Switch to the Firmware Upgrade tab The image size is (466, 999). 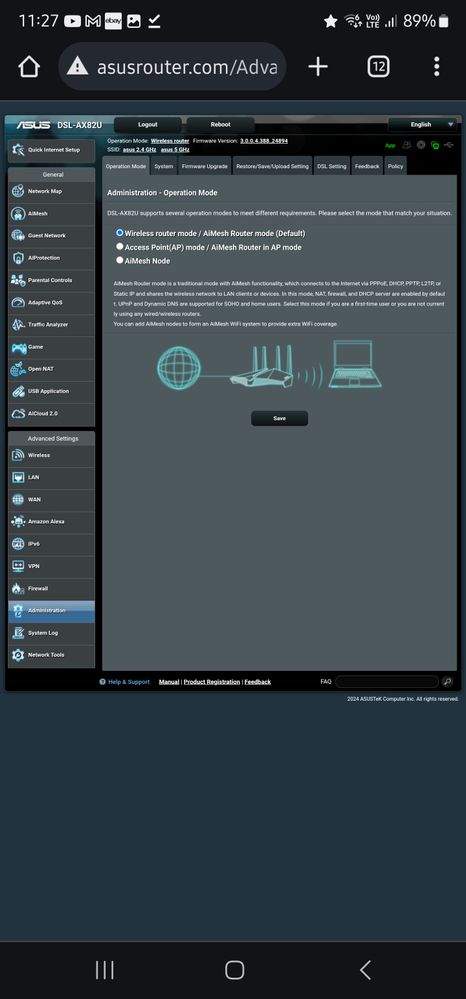point(205,166)
